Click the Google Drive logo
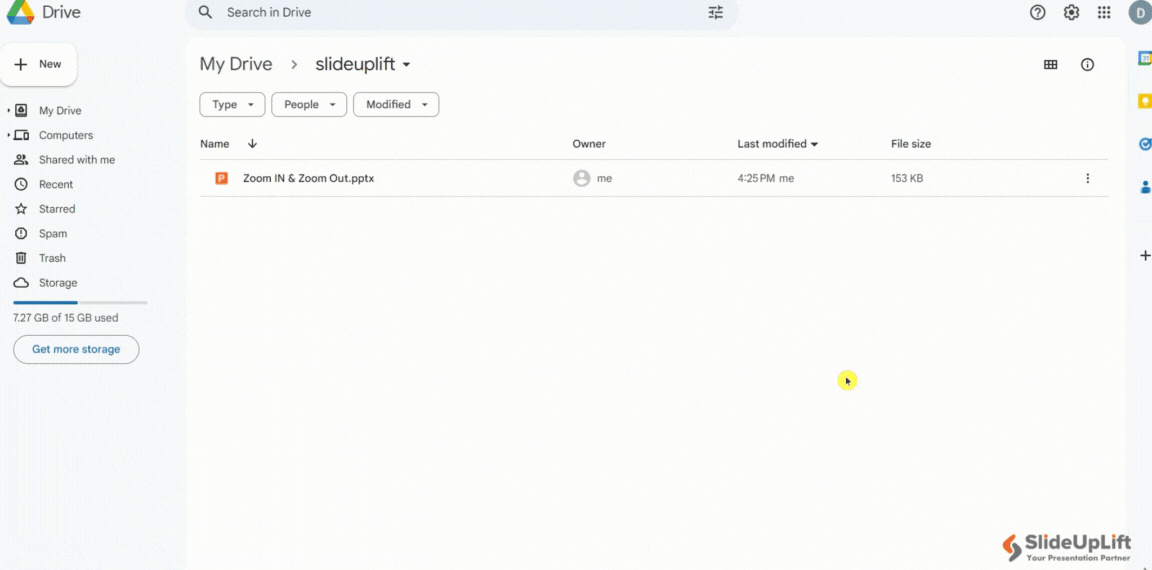1152x570 pixels. (21, 12)
